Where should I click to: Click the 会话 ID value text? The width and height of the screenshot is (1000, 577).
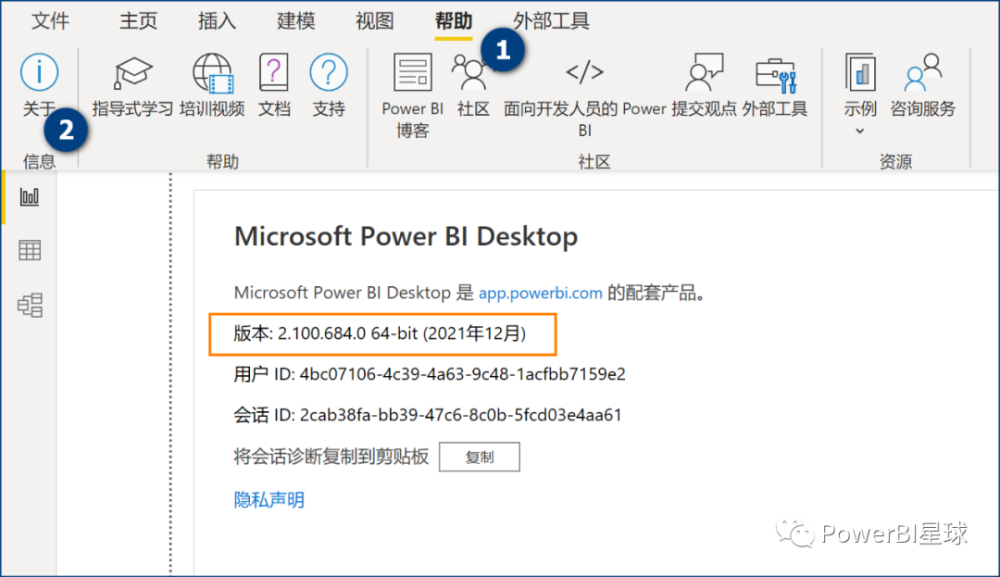coord(460,415)
